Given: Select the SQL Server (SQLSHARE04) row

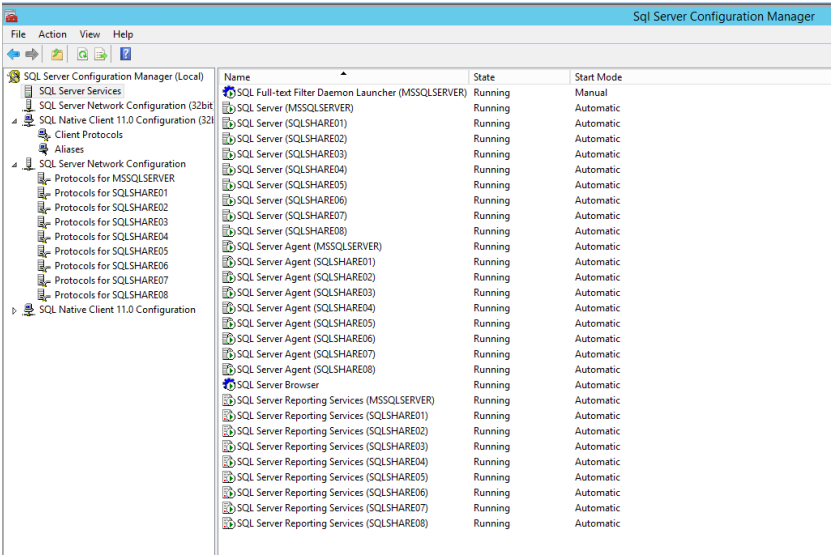Looking at the screenshot, I should click(421, 170).
